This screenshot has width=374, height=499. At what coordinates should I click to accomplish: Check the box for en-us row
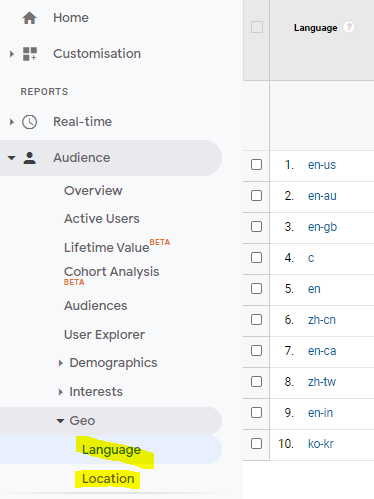point(256,165)
